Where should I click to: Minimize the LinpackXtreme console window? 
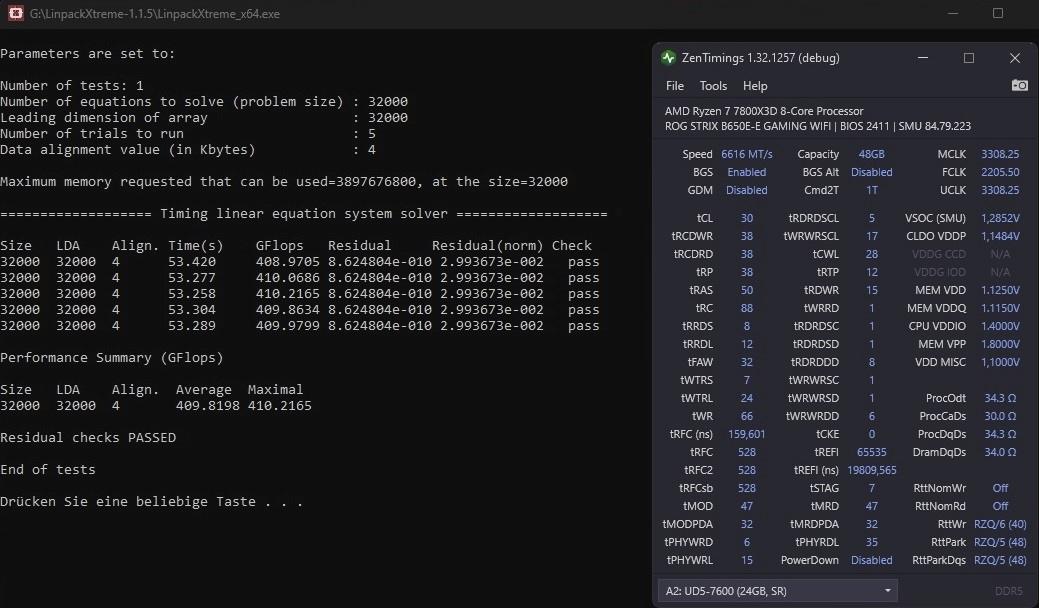[x=953, y=13]
